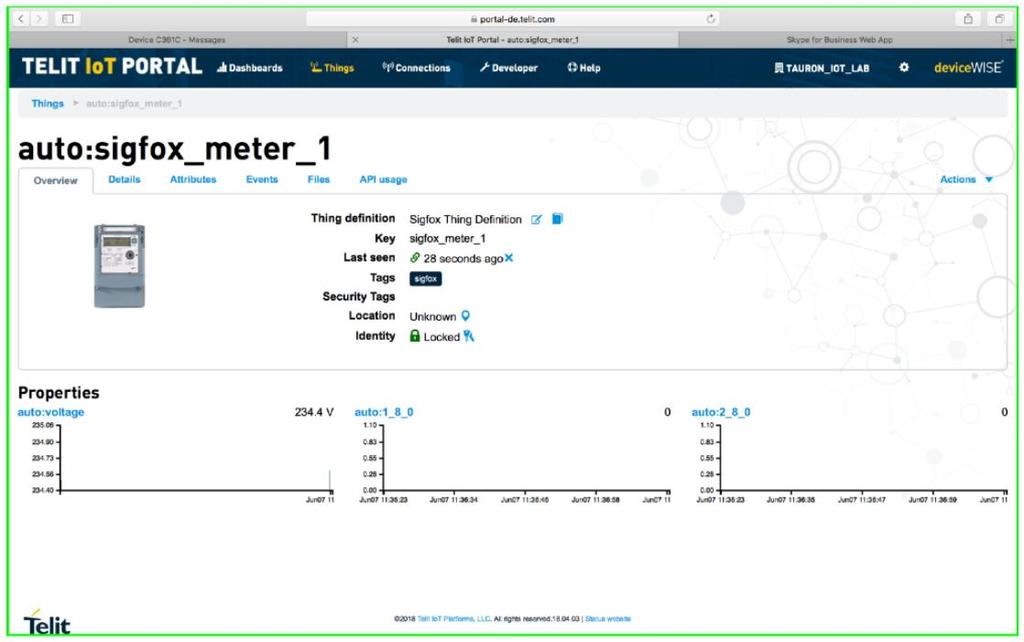1024x642 pixels.
Task: Go to Things breadcrumb link
Action: pyautogui.click(x=48, y=104)
